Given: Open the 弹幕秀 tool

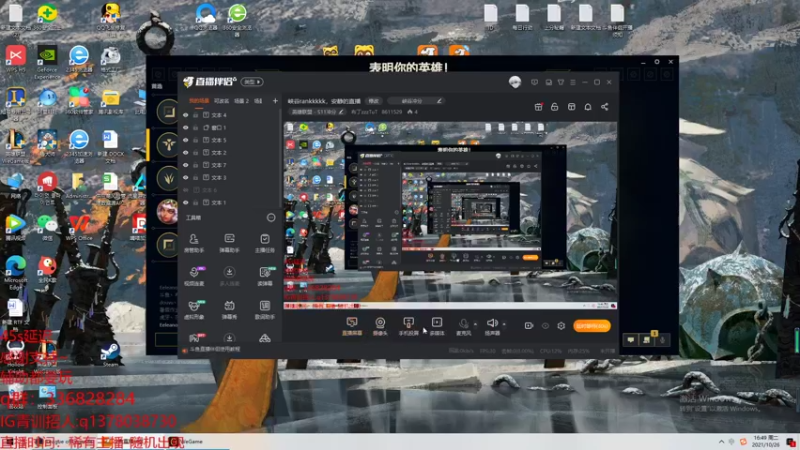Looking at the screenshot, I should pos(230,310).
